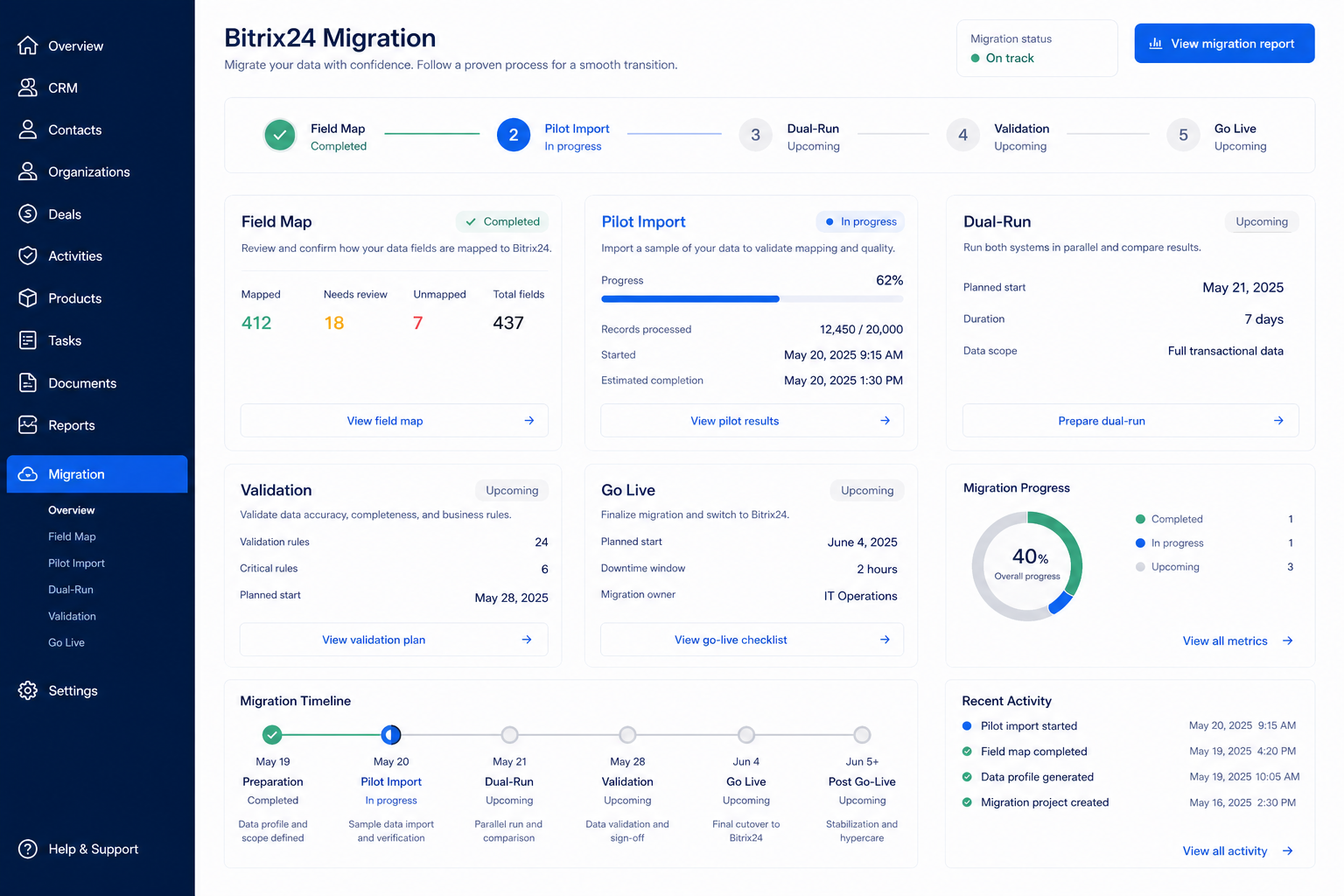
Task: Click the arrow icon in View validation plan
Action: [x=527, y=640]
